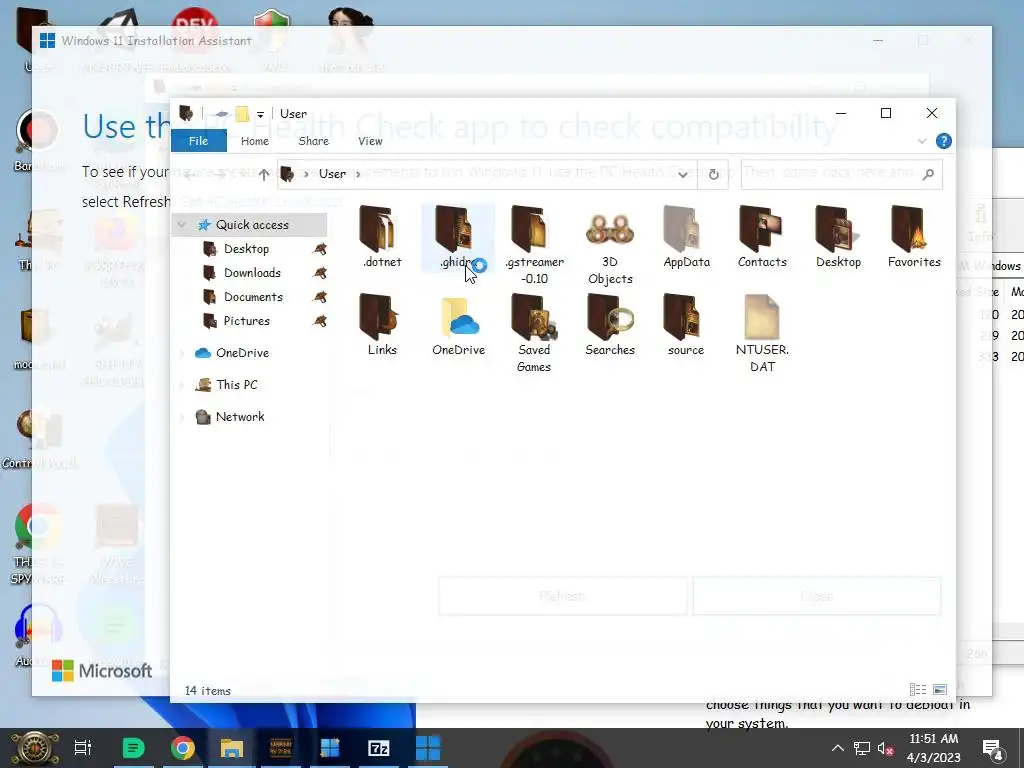Open File Explorer on the taskbar
This screenshot has height=768, width=1024.
coord(231,748)
